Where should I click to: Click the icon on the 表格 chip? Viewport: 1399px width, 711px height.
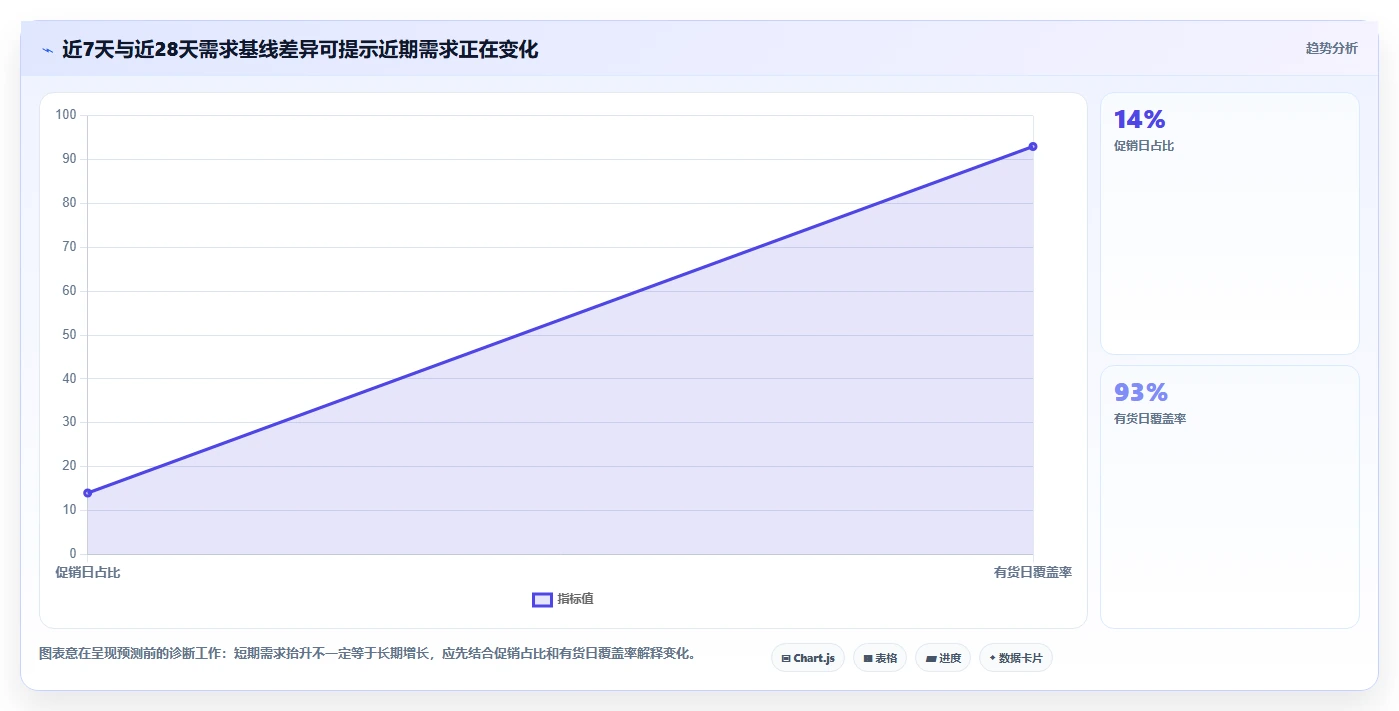tap(868, 658)
